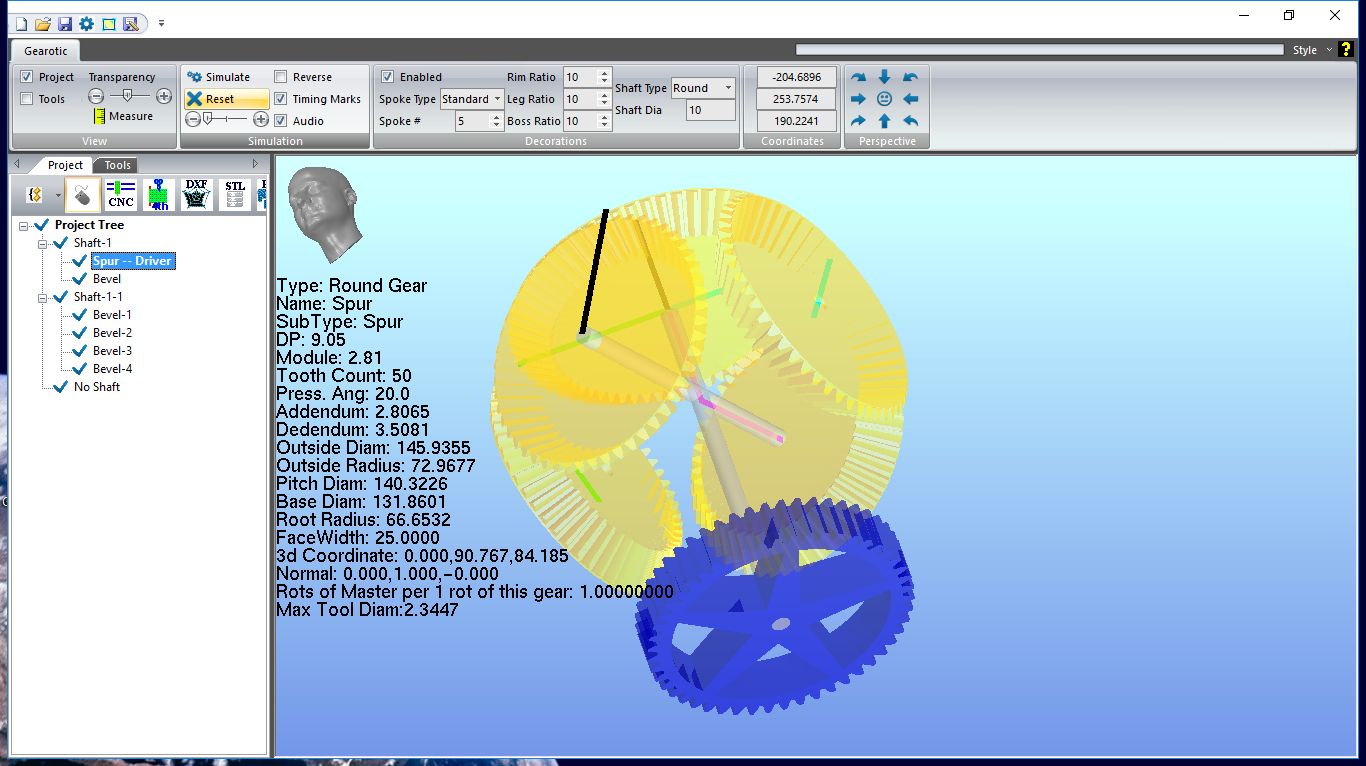Open the Spoke Type dropdown
The height and width of the screenshot is (766, 1366).
coord(497,99)
